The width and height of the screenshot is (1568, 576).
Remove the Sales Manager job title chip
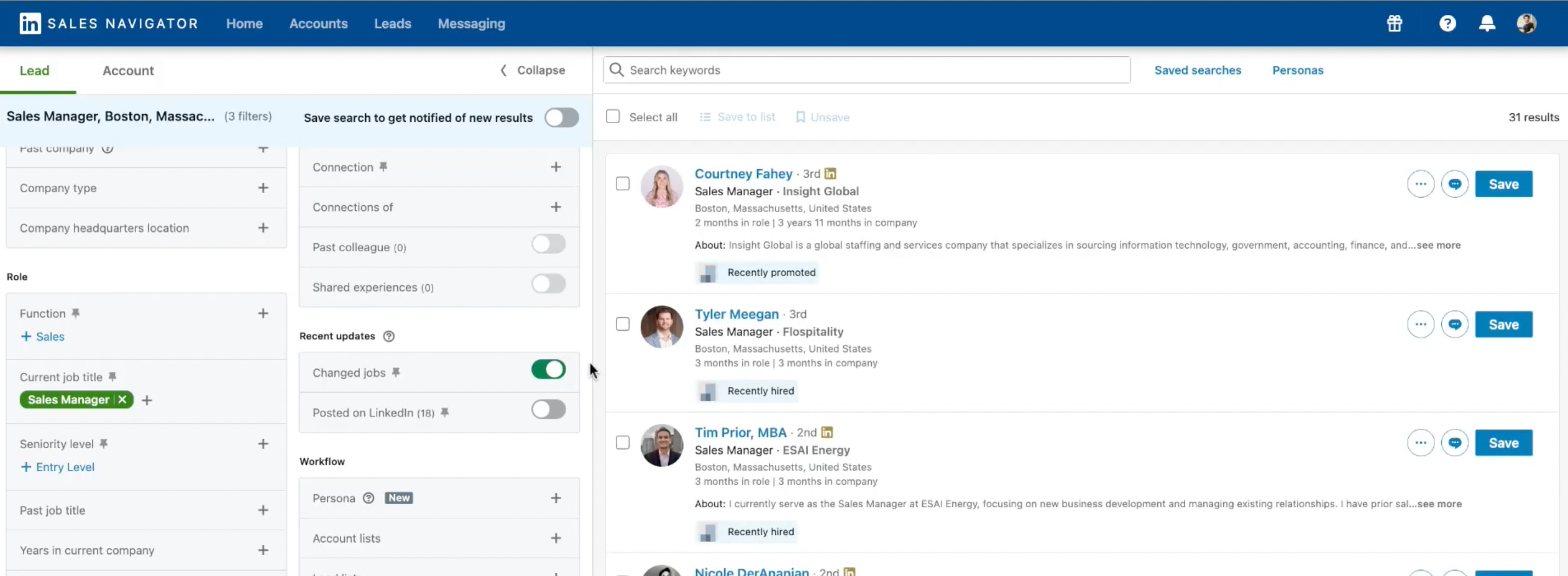(122, 399)
